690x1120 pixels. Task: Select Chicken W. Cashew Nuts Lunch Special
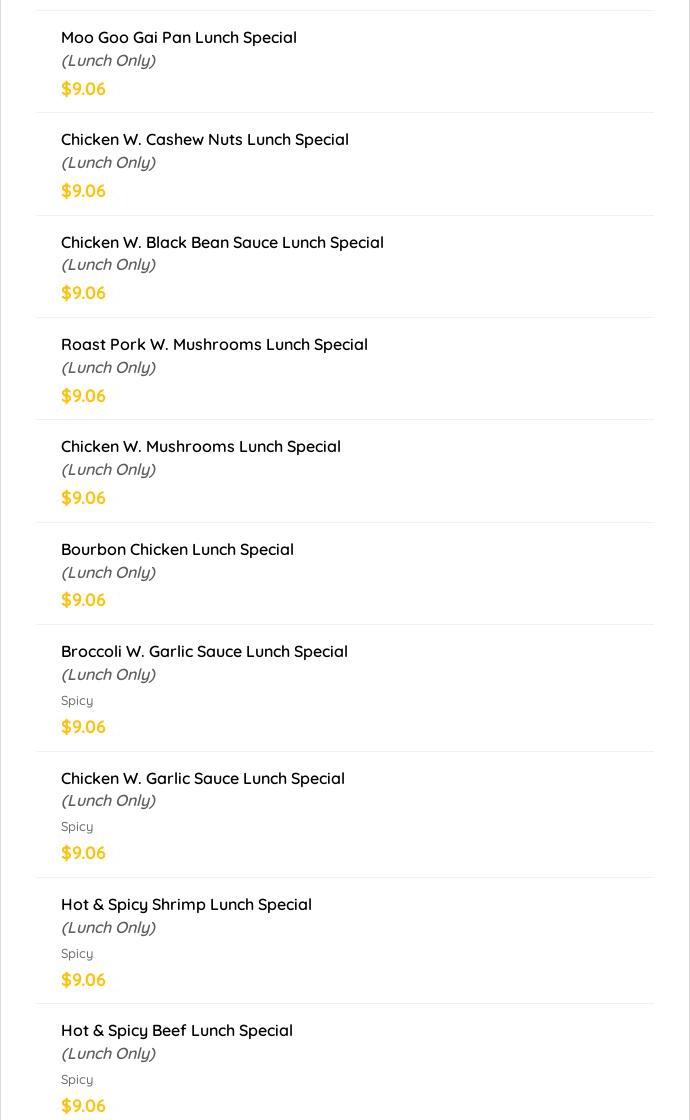pyautogui.click(x=345, y=164)
